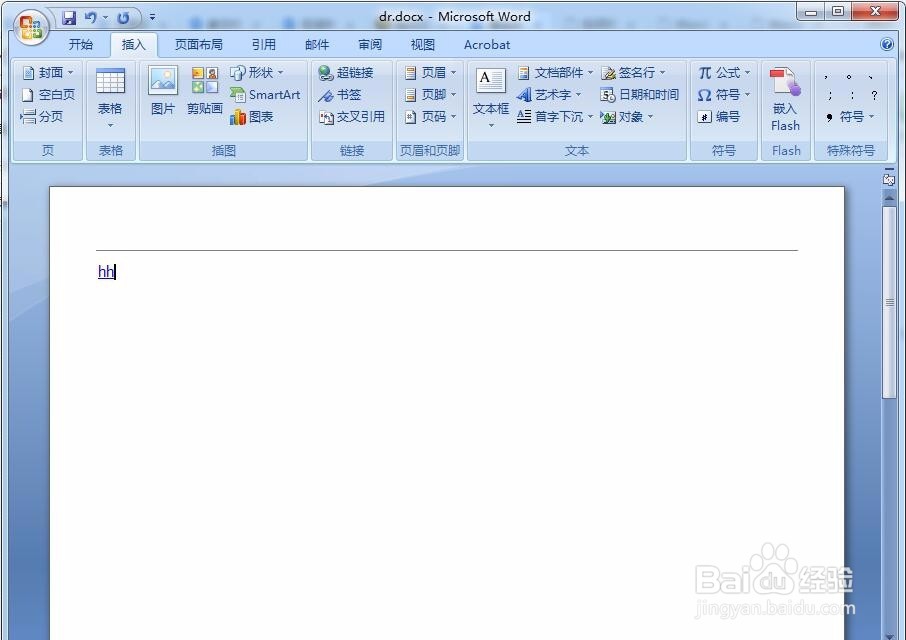Insert a chart with 图表

point(251,117)
